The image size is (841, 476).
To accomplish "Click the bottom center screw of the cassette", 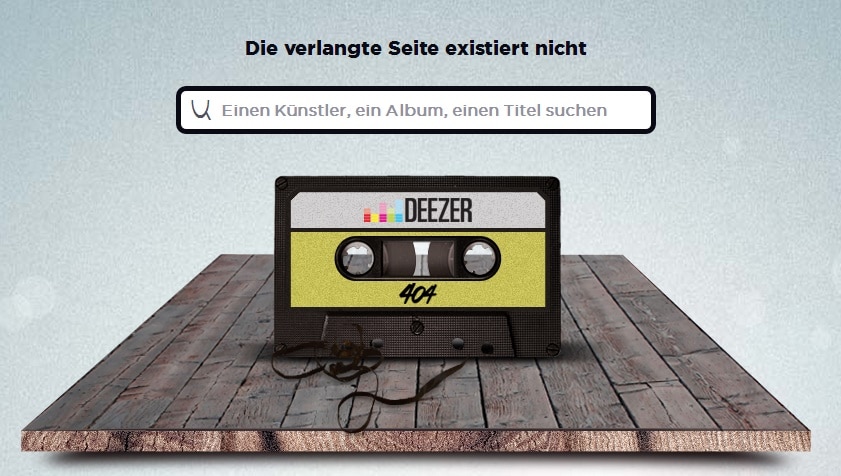I will click(x=417, y=326).
